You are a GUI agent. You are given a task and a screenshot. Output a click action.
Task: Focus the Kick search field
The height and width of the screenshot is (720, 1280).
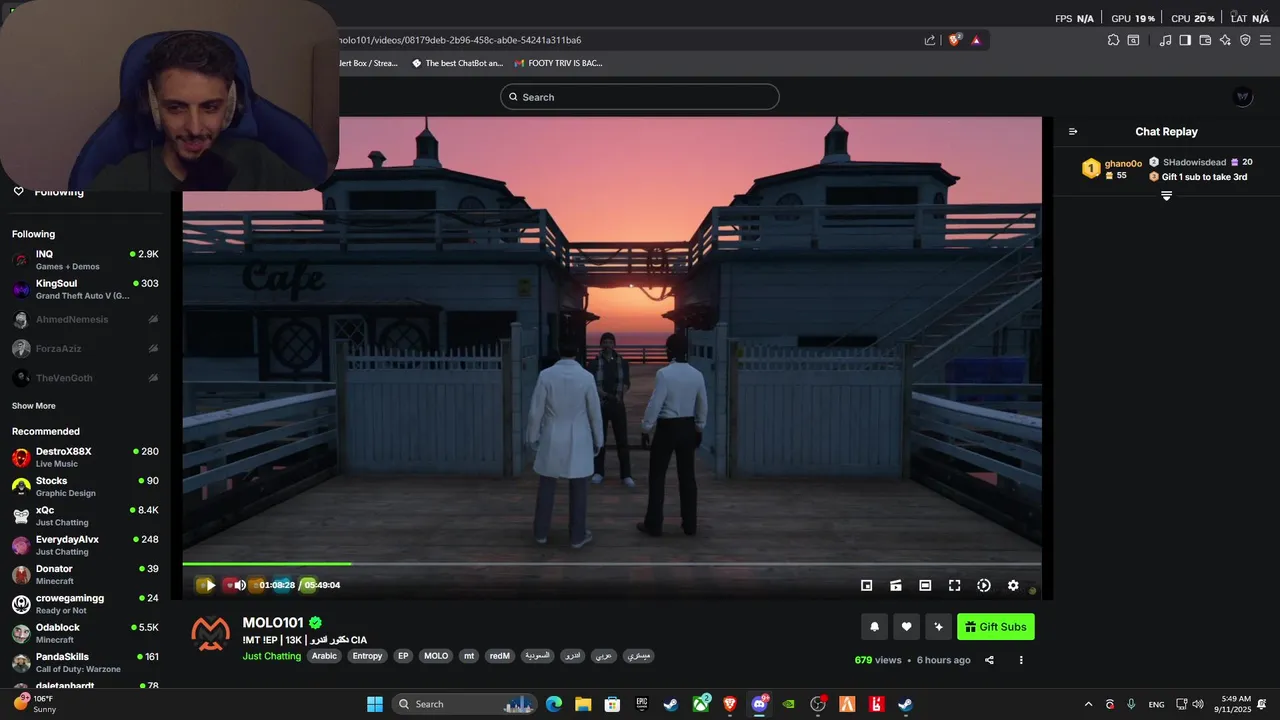click(x=640, y=97)
